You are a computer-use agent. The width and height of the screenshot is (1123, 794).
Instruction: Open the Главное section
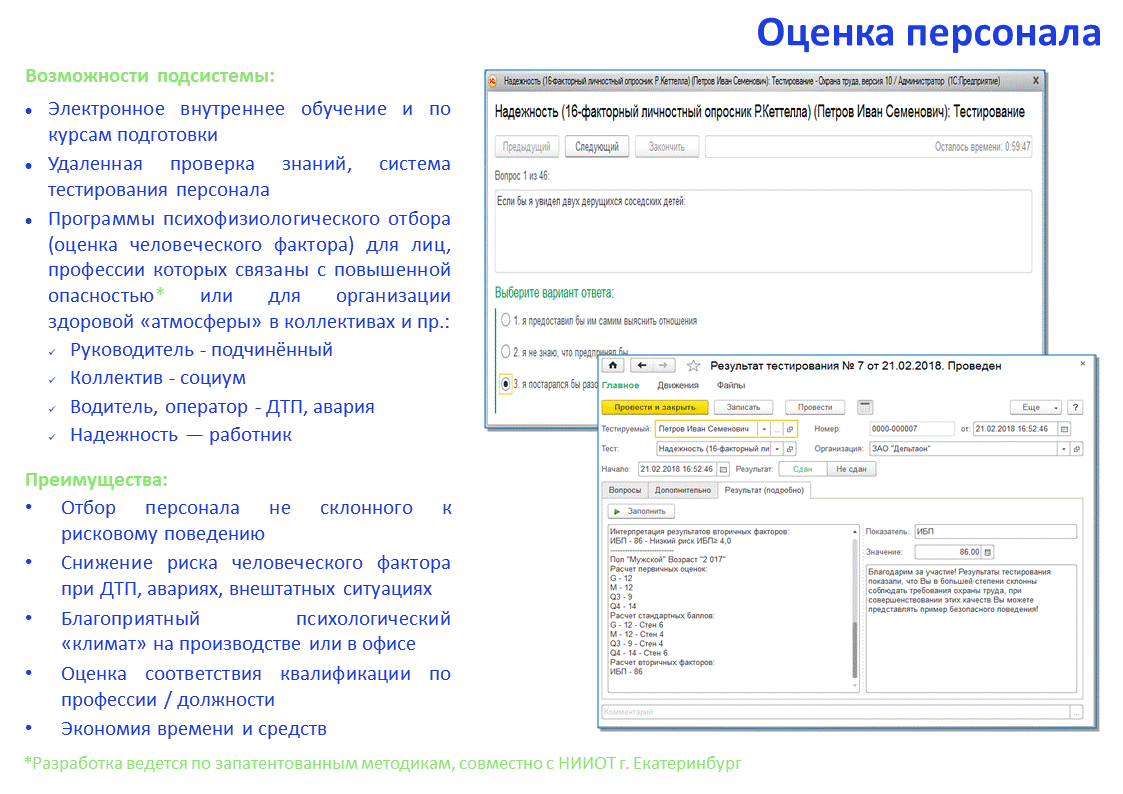620,385
